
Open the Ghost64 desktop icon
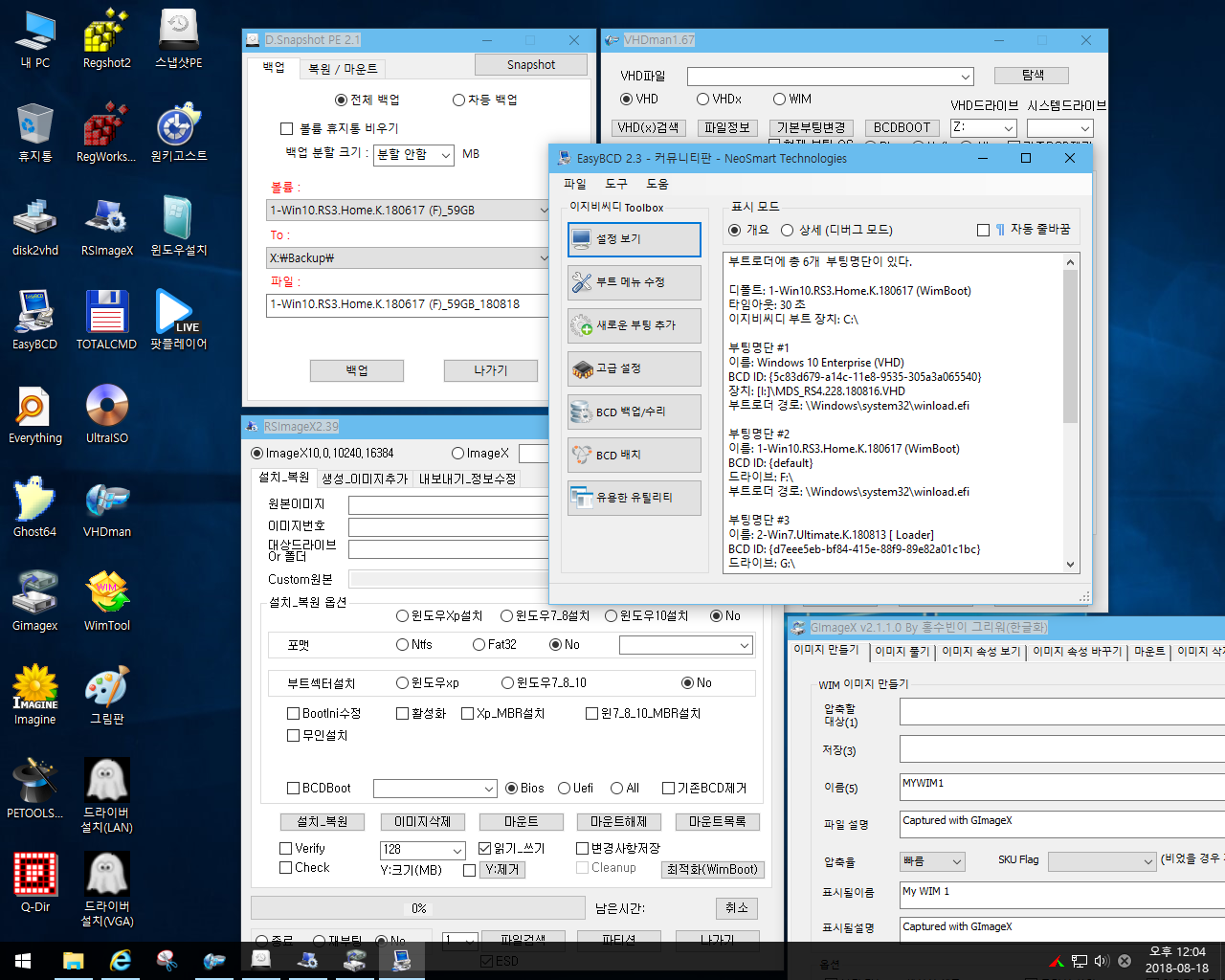click(x=35, y=508)
